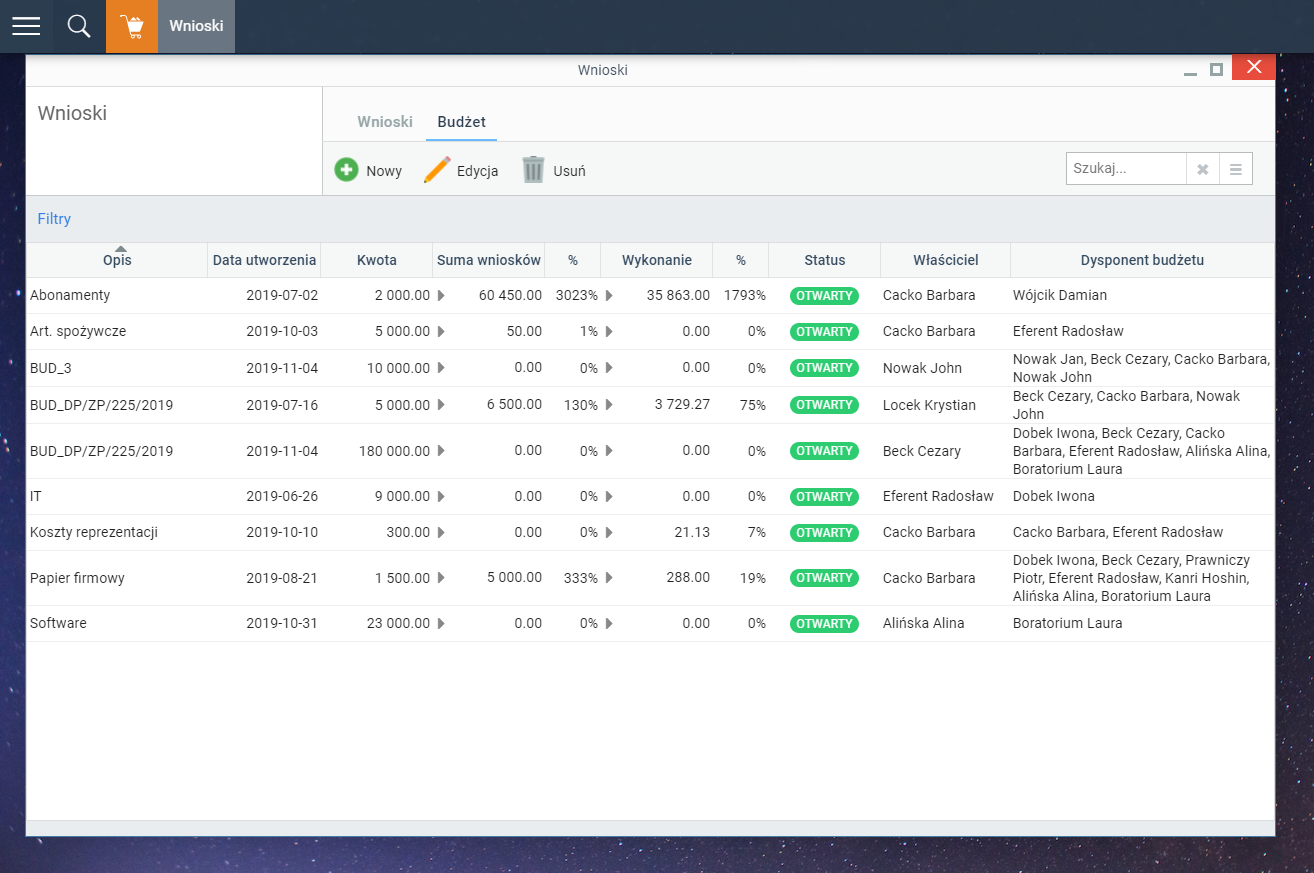
Task: Click the Edycja pencil icon
Action: click(x=437, y=170)
